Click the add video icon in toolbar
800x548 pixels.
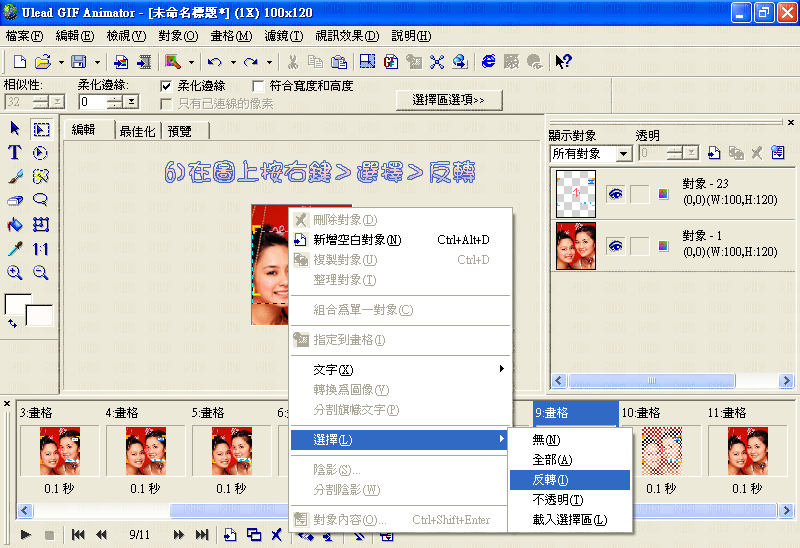144,62
